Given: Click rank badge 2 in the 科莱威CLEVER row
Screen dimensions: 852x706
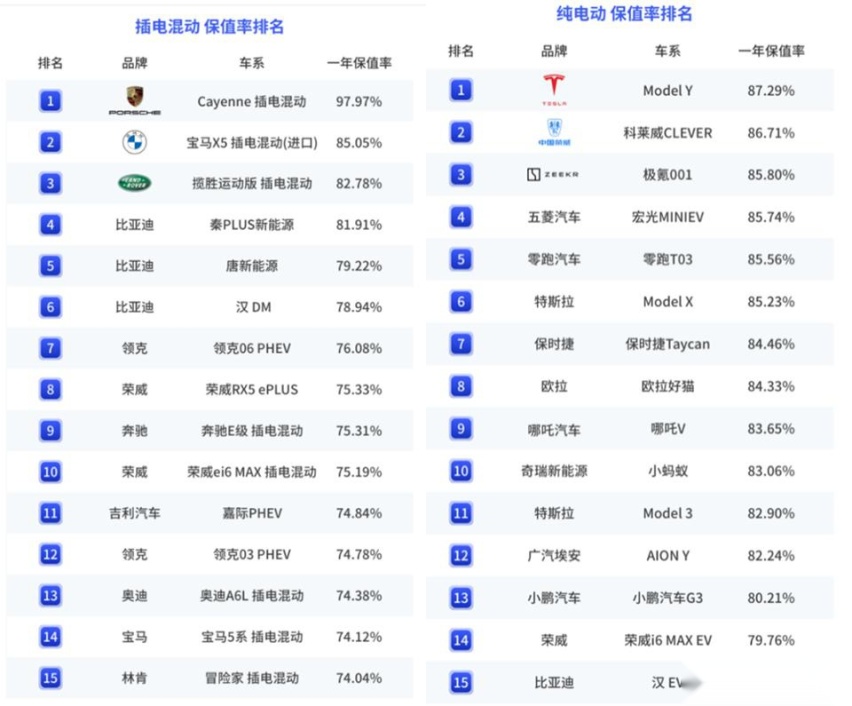Looking at the screenshot, I should click(x=461, y=132).
